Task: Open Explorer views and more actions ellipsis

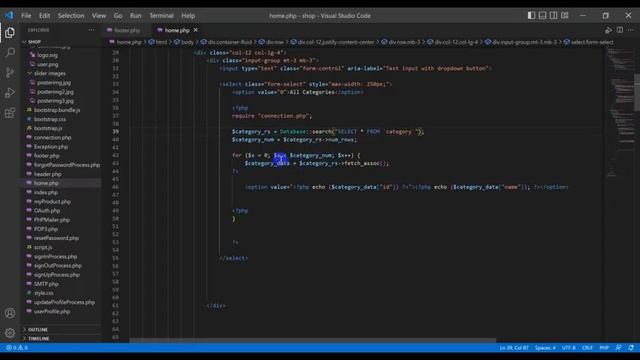Action: 91,30
